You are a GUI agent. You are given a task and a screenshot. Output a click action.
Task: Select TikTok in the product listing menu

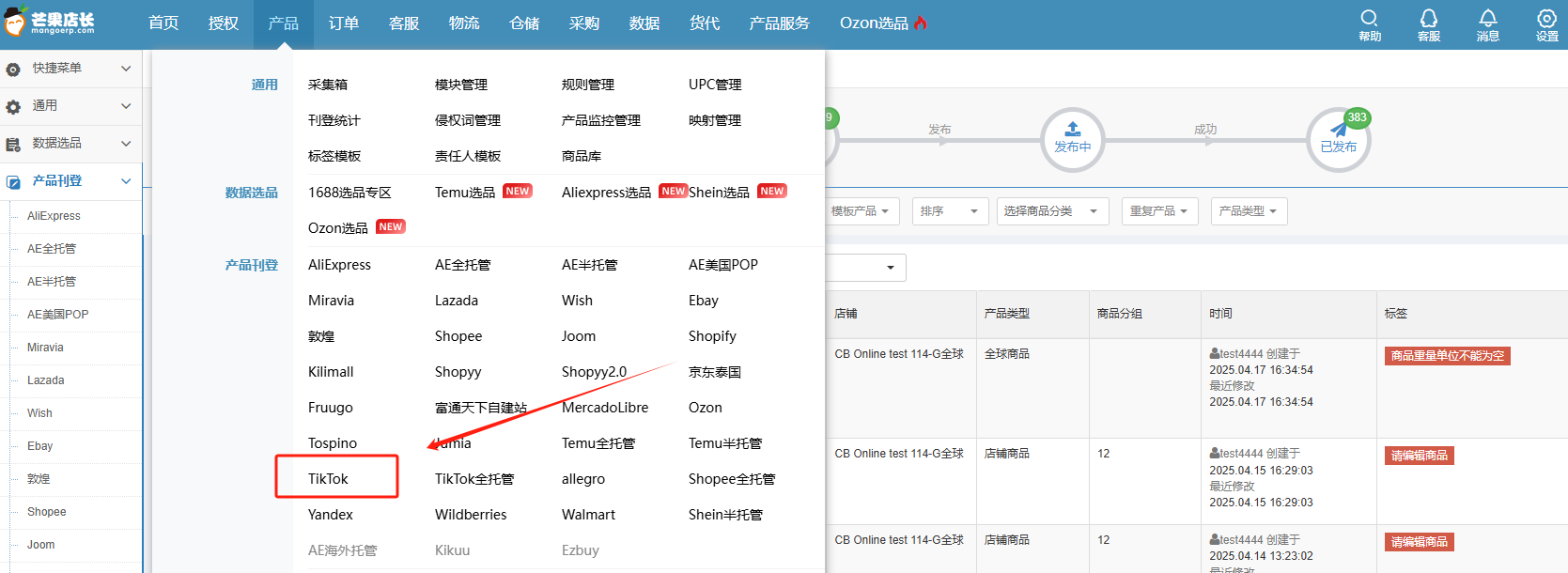click(328, 479)
